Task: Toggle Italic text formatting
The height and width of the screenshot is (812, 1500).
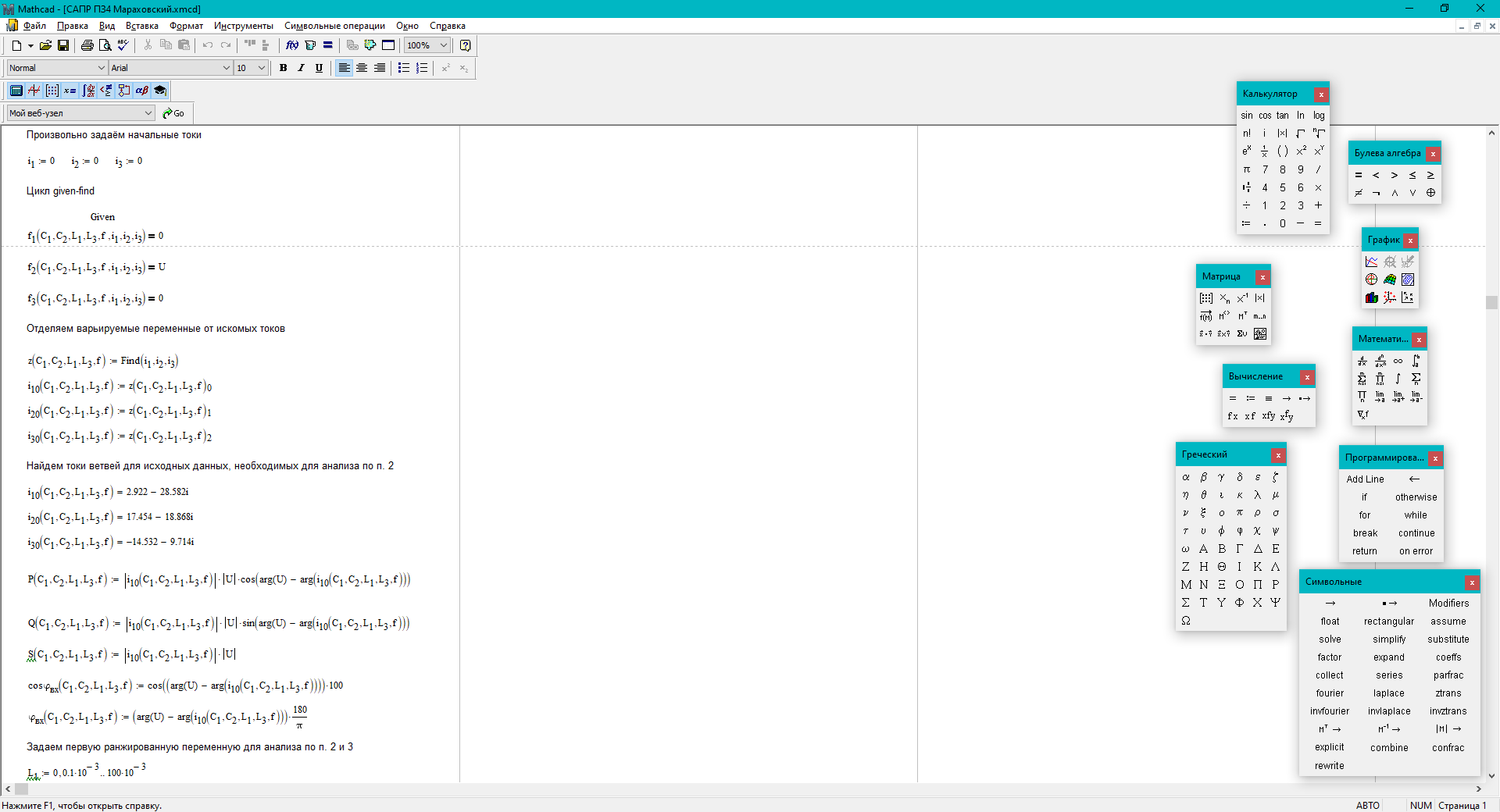Action: click(x=301, y=68)
